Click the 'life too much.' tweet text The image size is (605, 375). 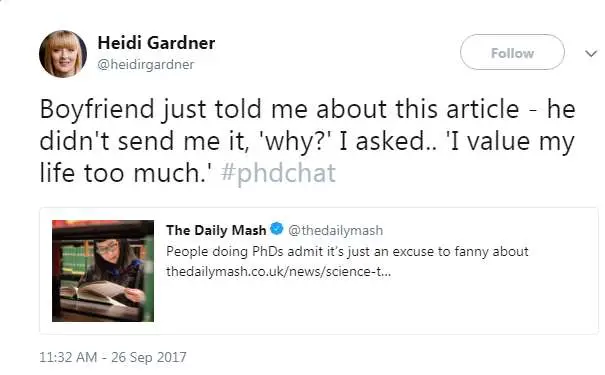pos(126,172)
